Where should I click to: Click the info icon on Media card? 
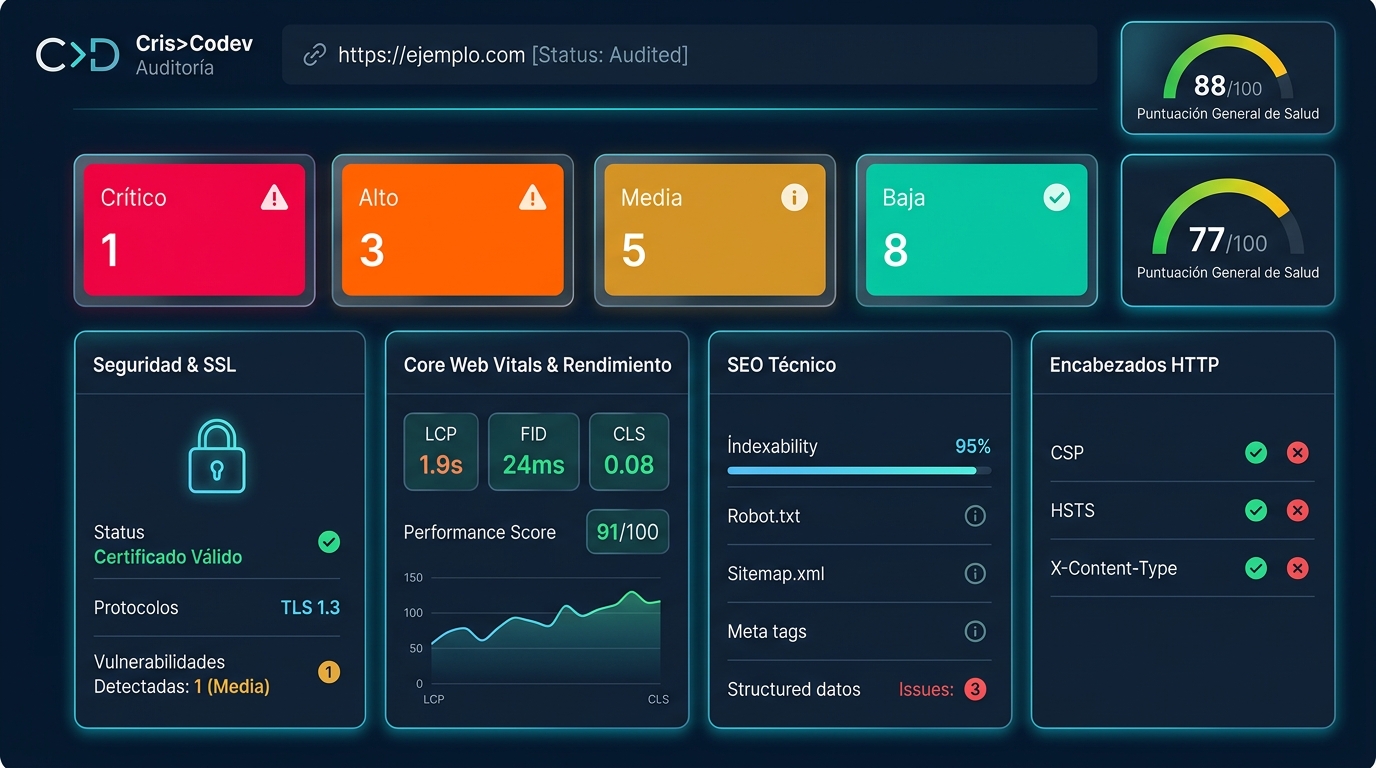(x=794, y=197)
